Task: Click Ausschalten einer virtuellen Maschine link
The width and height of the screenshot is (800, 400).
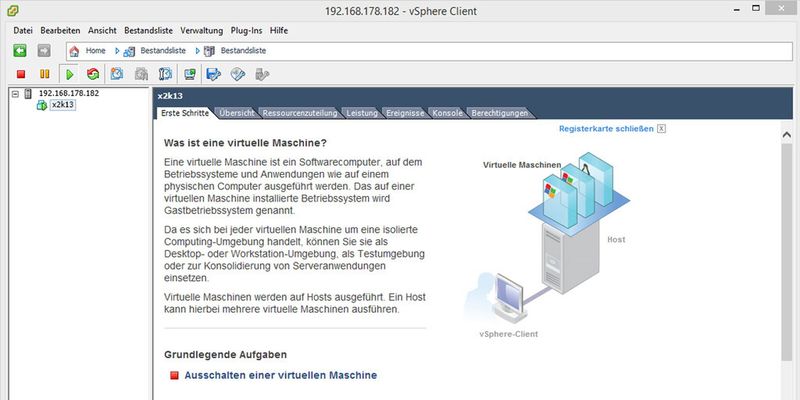Action: (x=281, y=376)
